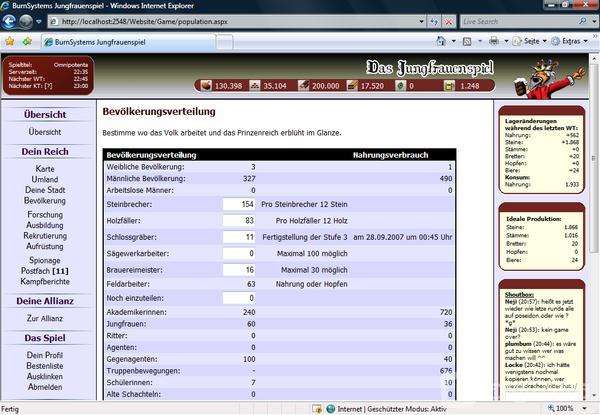600x415 pixels.
Task: Click Abmelden to log out
Action: pos(45,387)
